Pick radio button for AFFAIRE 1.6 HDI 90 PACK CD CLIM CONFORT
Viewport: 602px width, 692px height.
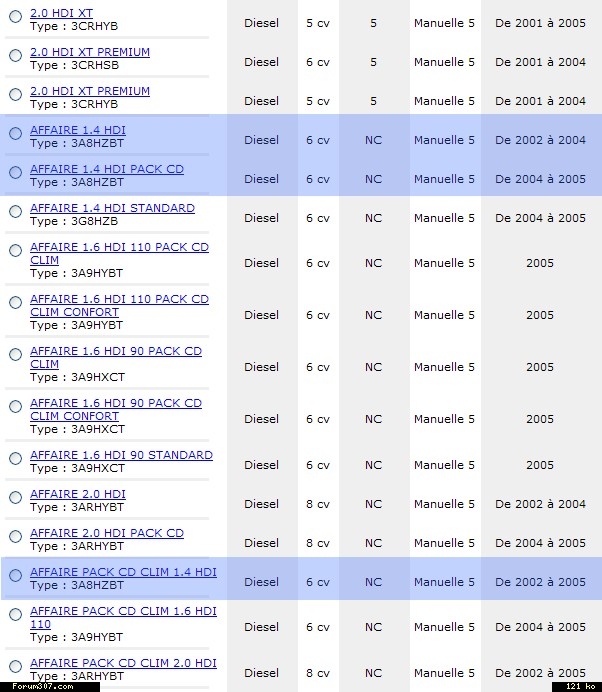pos(15,406)
